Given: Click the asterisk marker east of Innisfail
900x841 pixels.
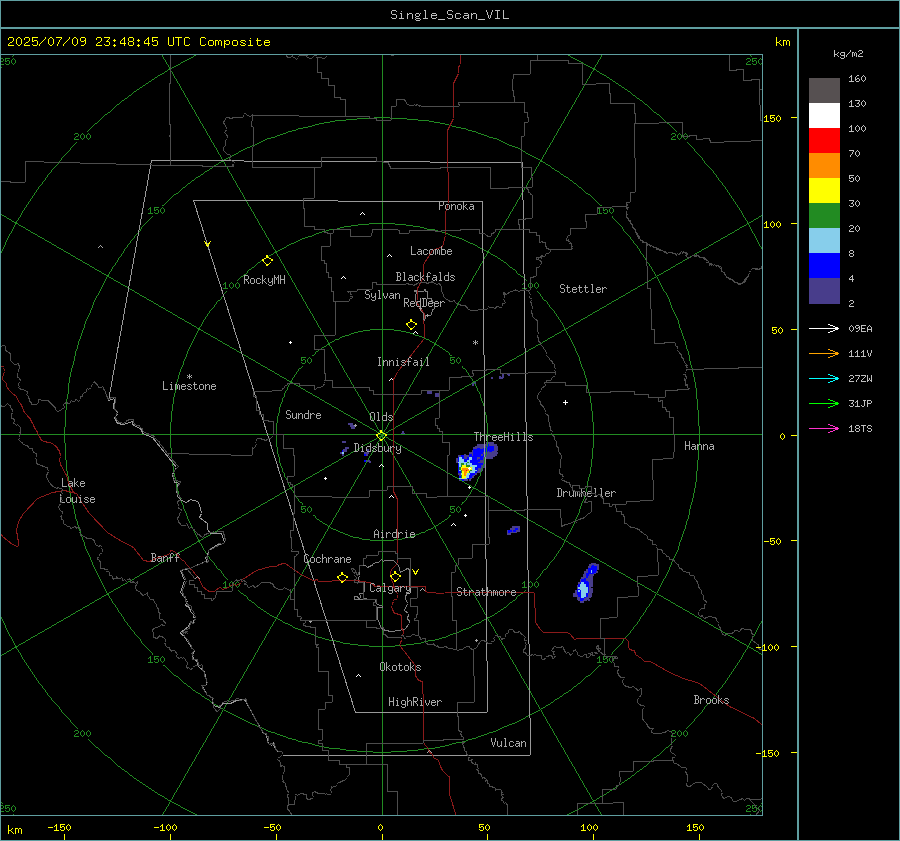Looking at the screenshot, I should 475,343.
